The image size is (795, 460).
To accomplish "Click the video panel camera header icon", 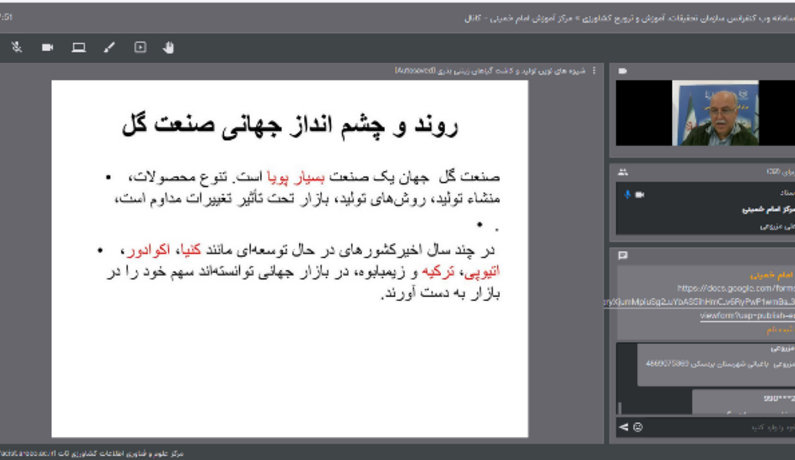I will 623,71.
